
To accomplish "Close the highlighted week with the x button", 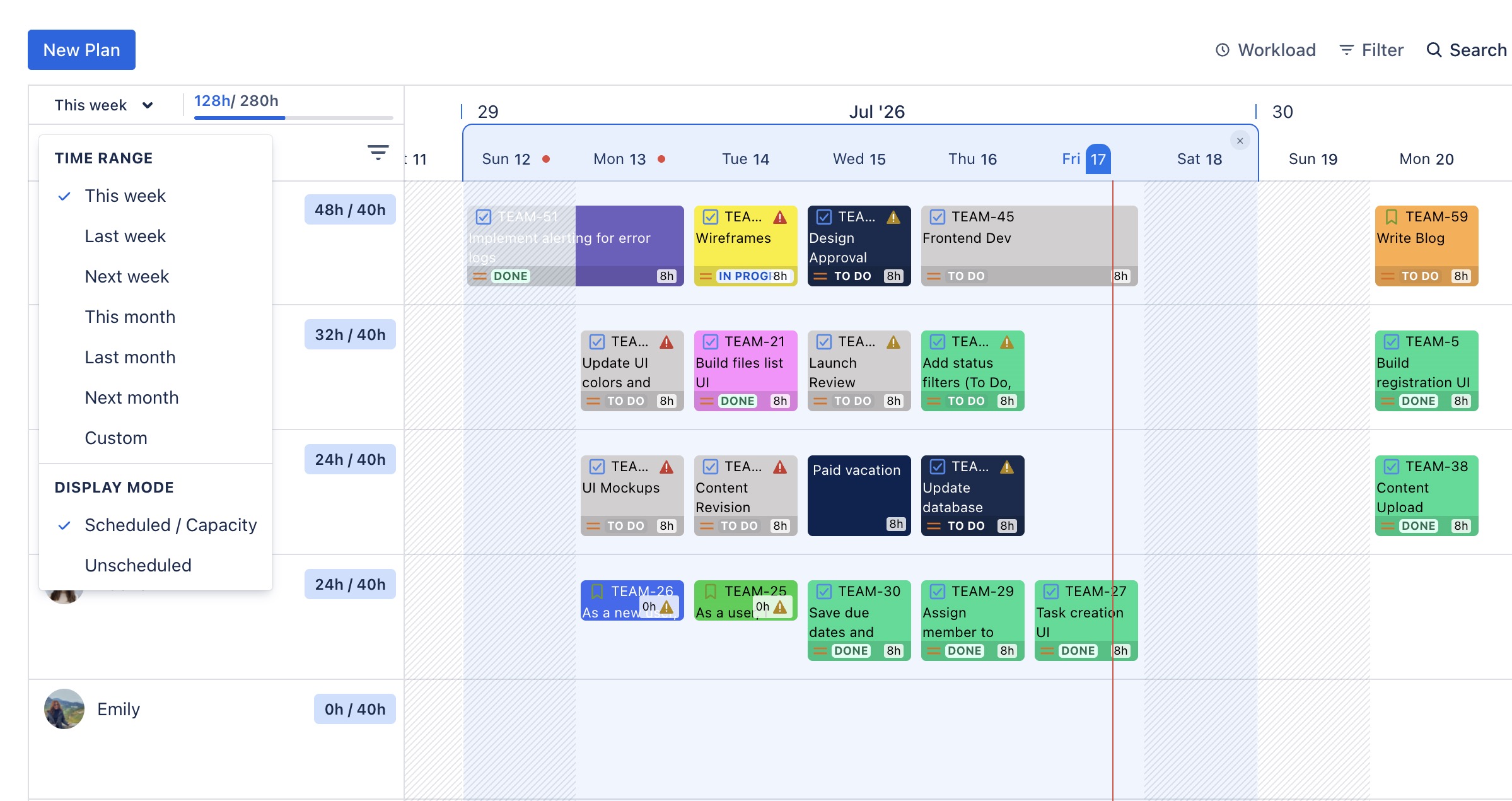I will point(1240,141).
